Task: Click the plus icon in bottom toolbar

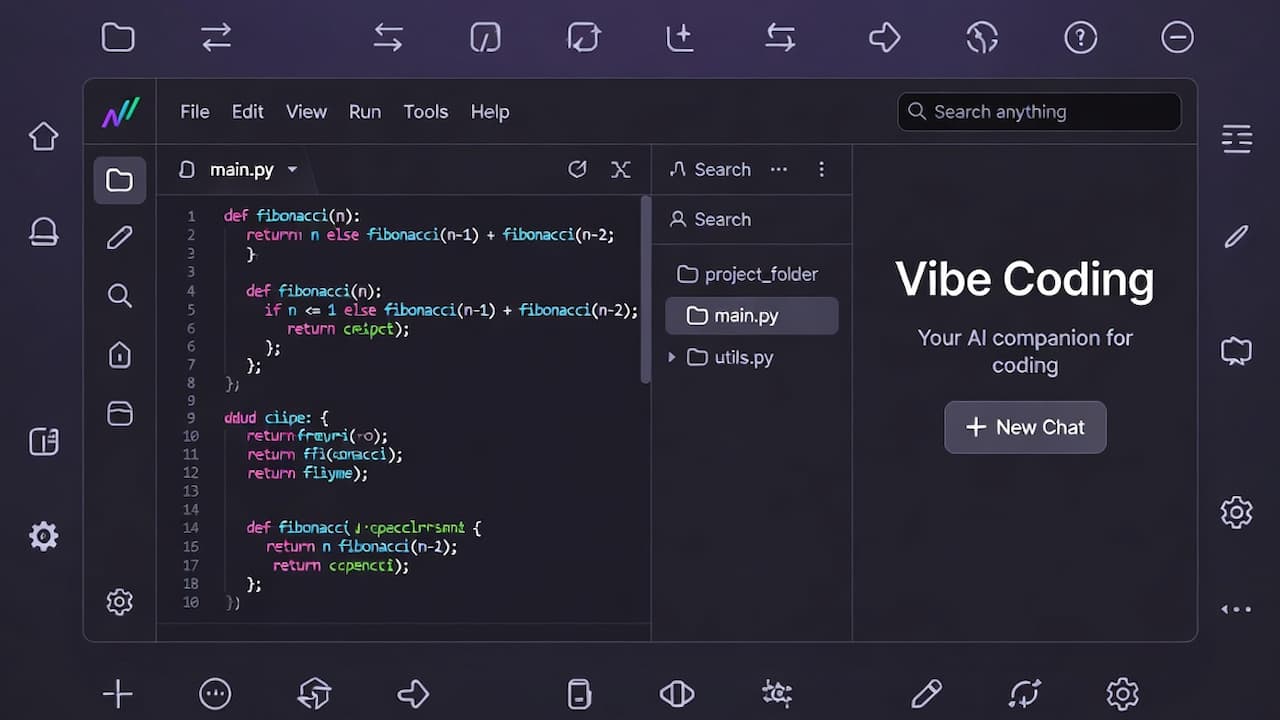Action: (117, 693)
